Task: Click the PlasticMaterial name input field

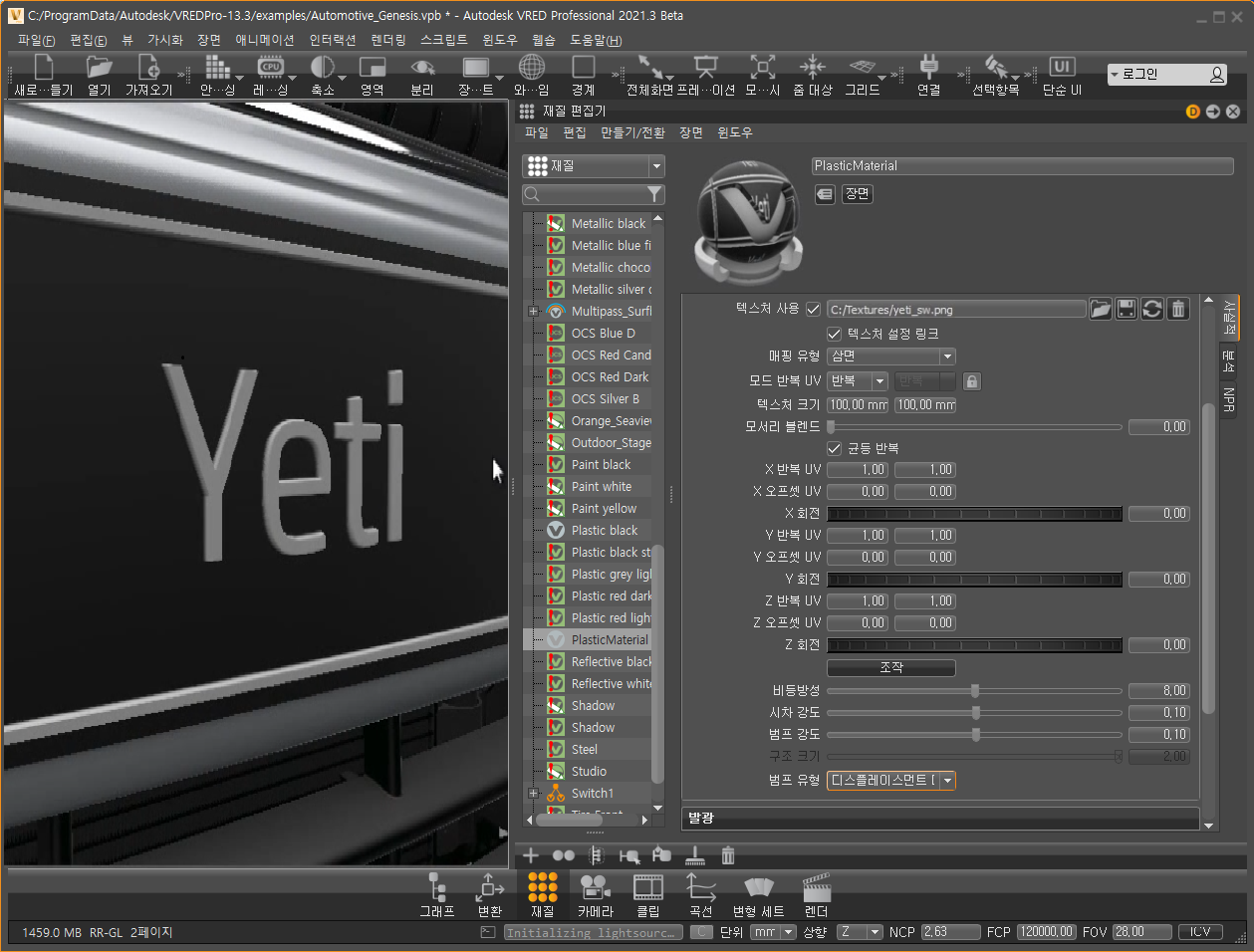Action: coord(1023,166)
